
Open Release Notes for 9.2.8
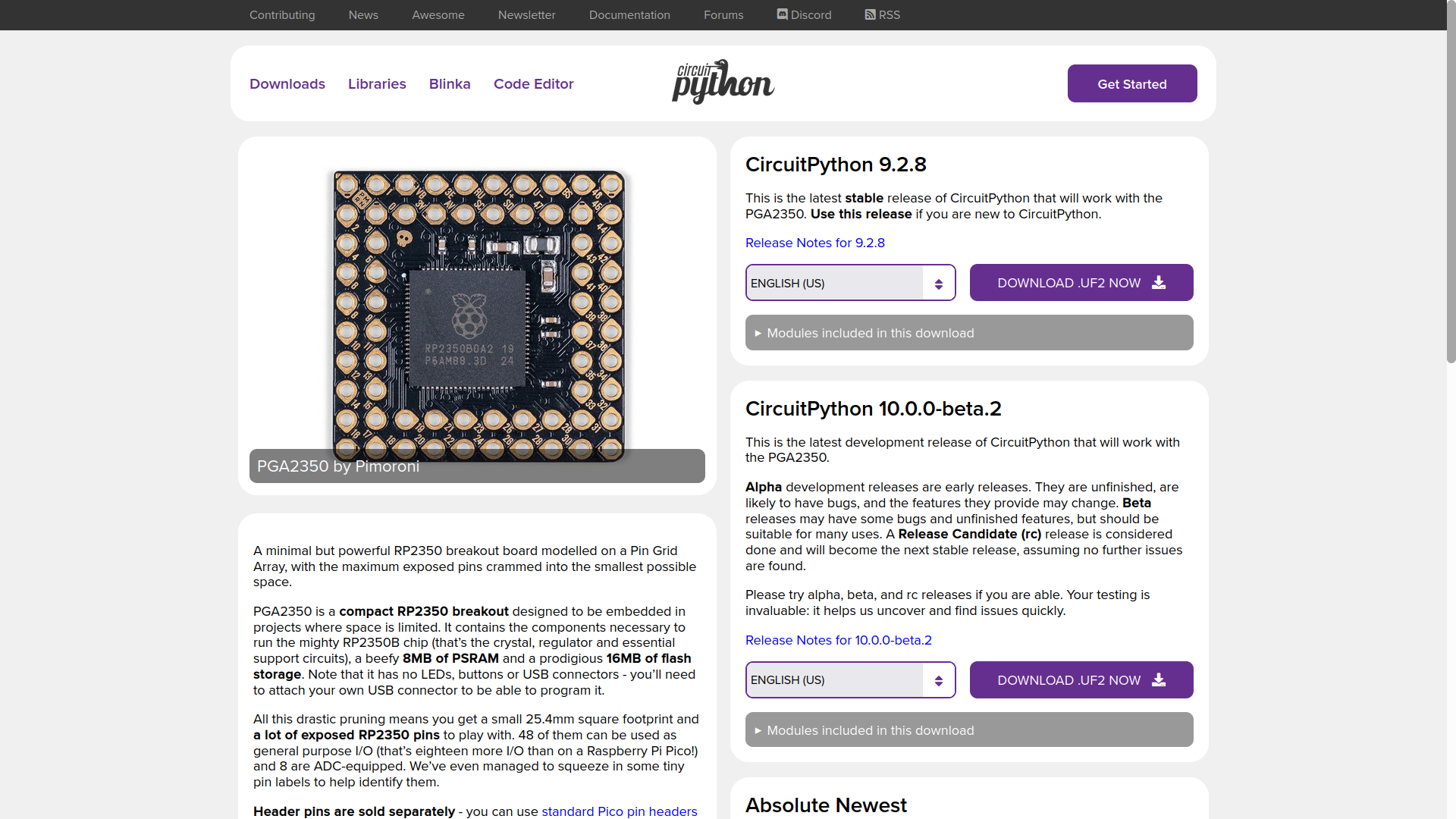click(x=815, y=243)
